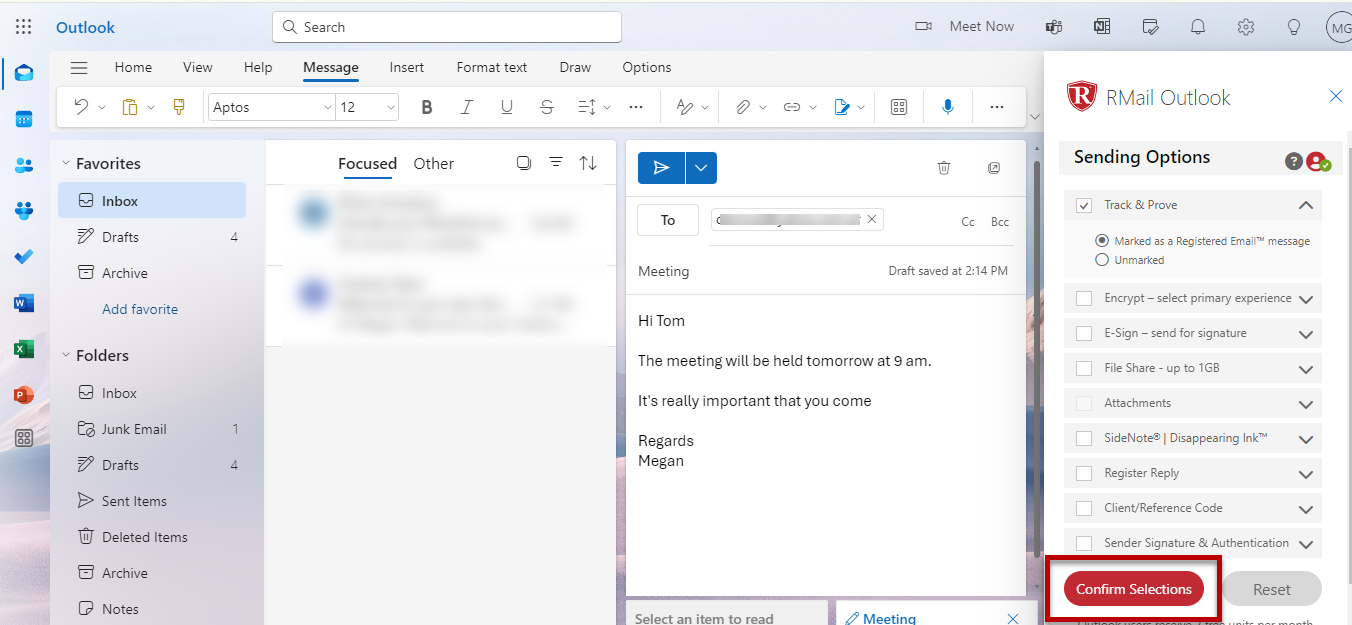Start Dictate with microphone icon
This screenshot has height=625, width=1352.
[947, 107]
